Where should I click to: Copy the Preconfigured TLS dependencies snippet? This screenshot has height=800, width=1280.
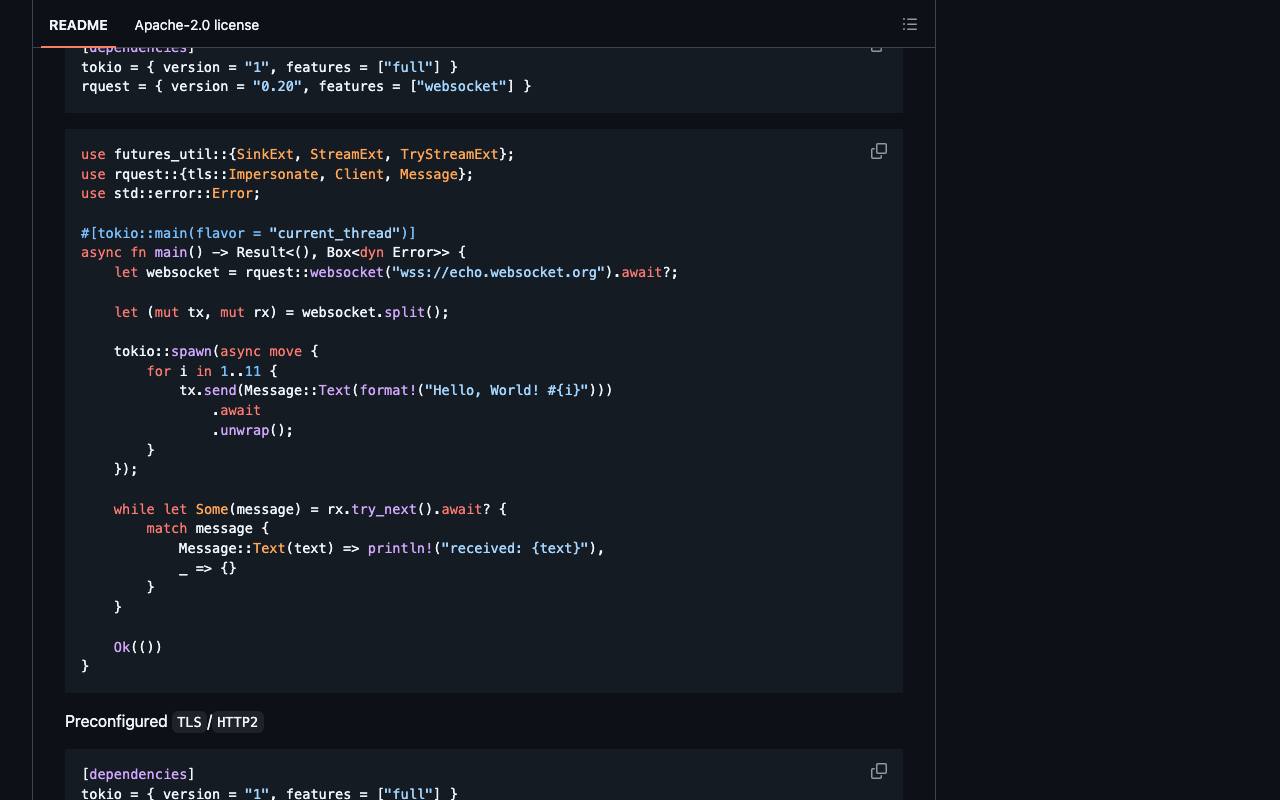879,771
